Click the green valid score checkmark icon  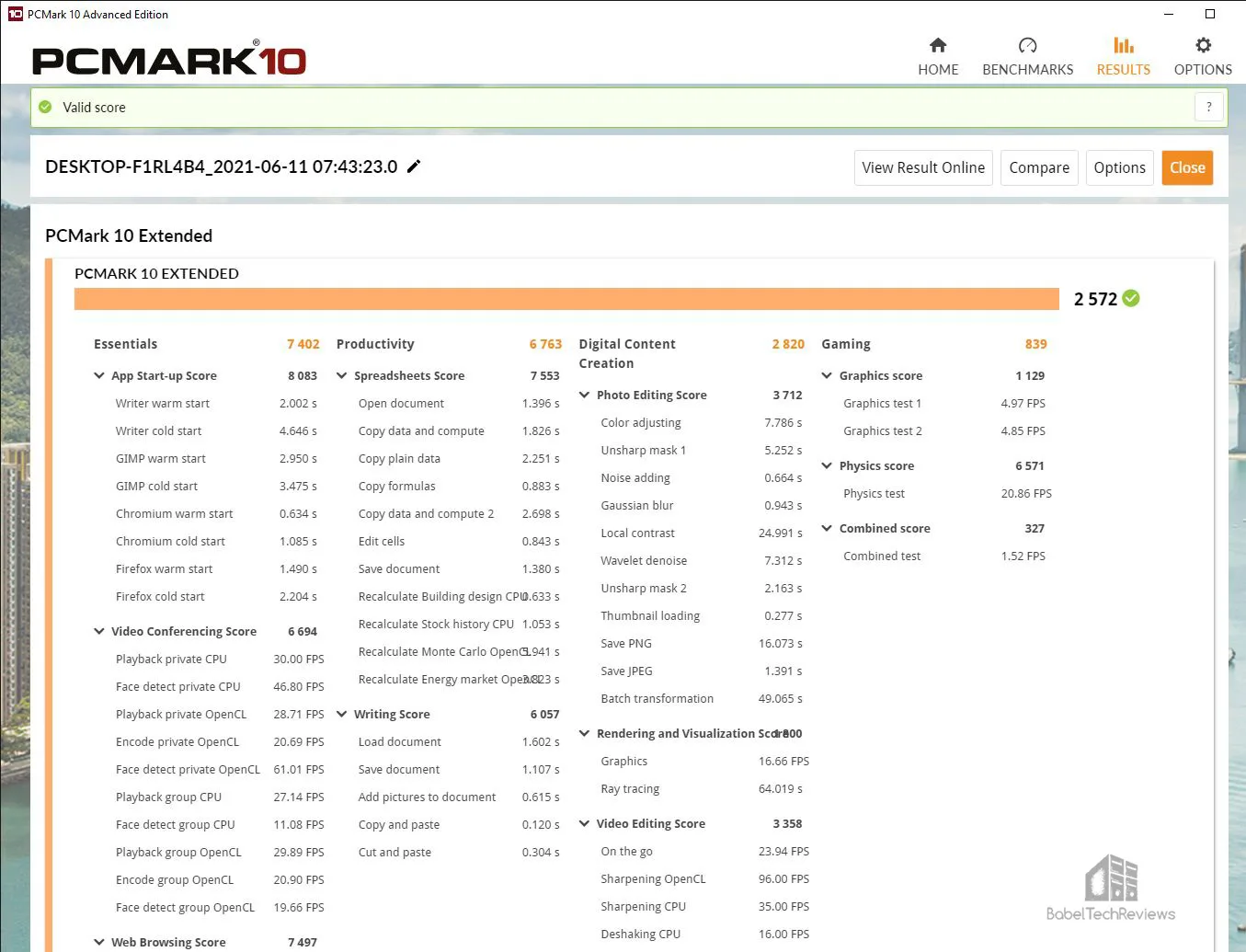(x=45, y=107)
